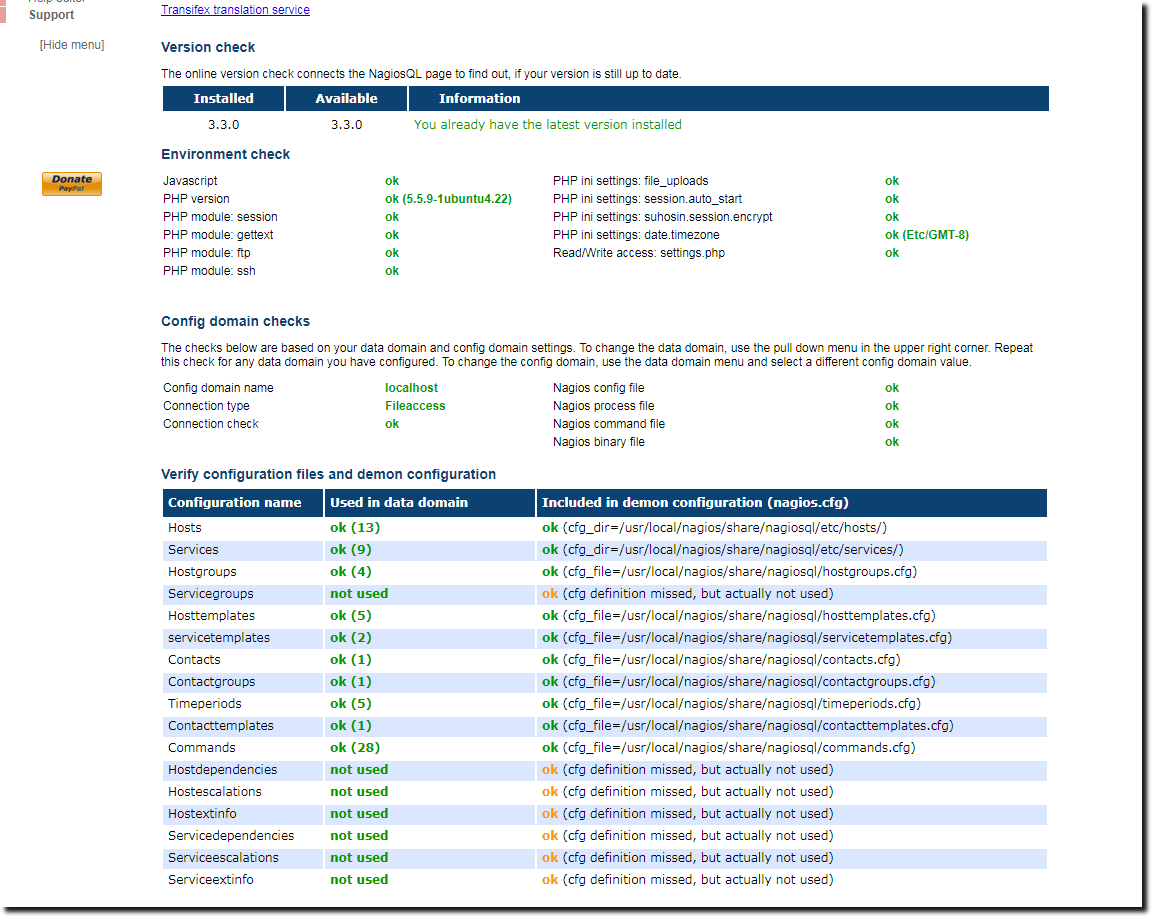Select the Hostgroups row name
Viewport: 1152px width, 916px height.
(202, 571)
